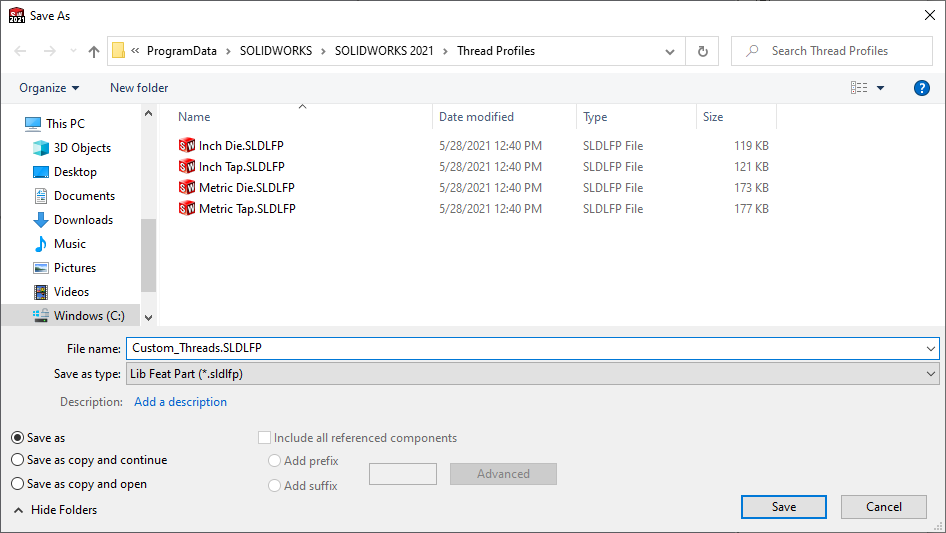Show hidden breadcrumb path via double chevron
This screenshot has height=533, width=946.
(x=135, y=51)
